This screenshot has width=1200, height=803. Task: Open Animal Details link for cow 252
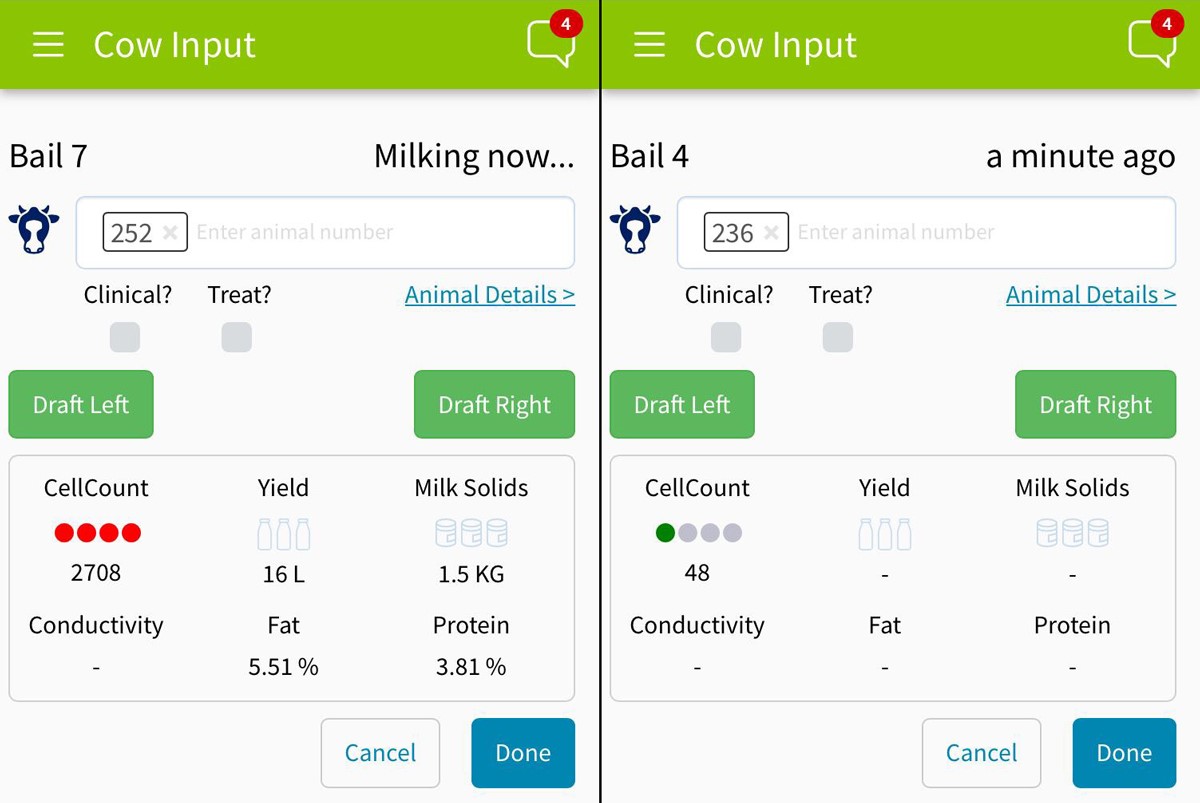pos(490,295)
